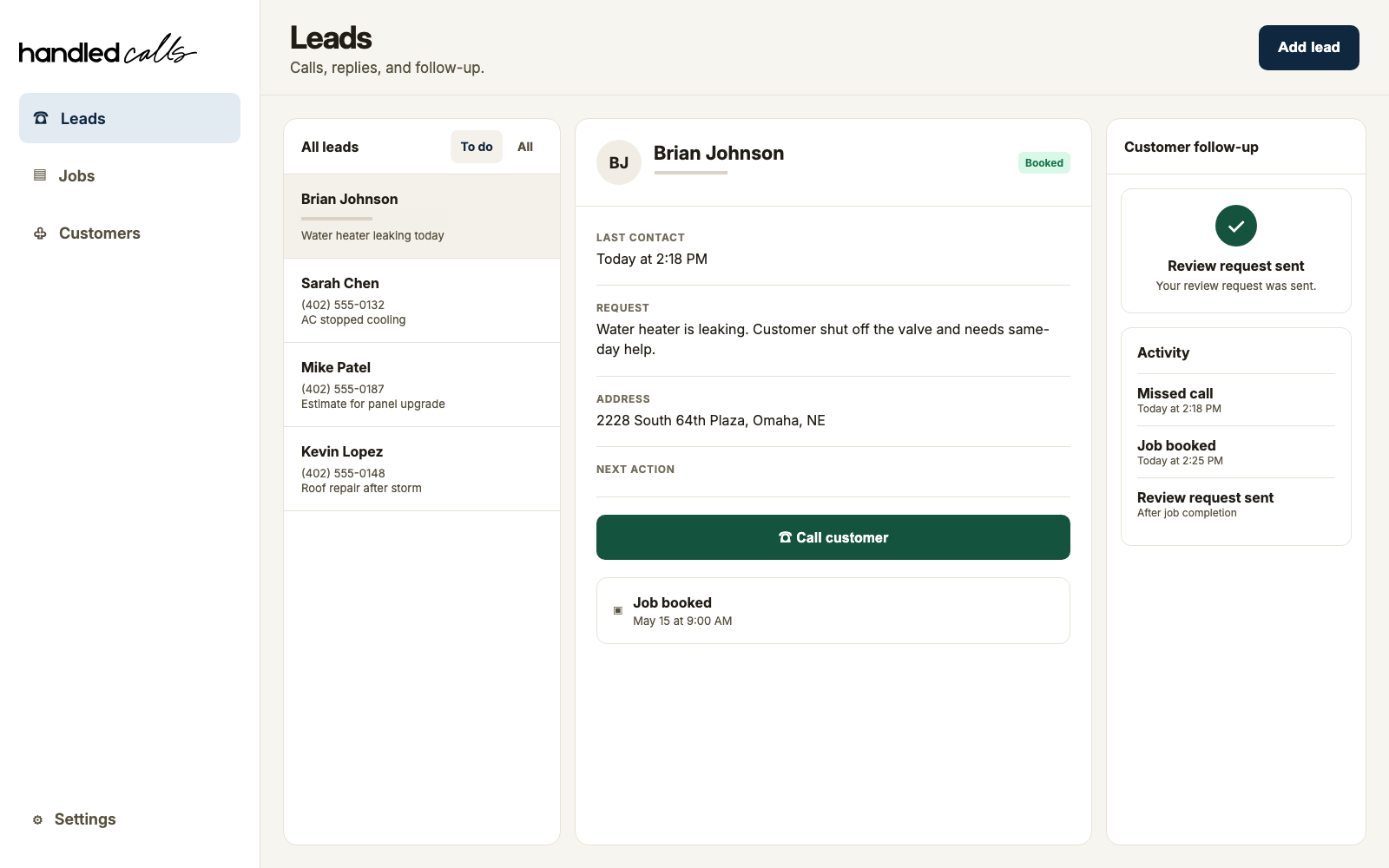Image resolution: width=1389 pixels, height=868 pixels.
Task: Open the Jobs section
Action: point(130,175)
